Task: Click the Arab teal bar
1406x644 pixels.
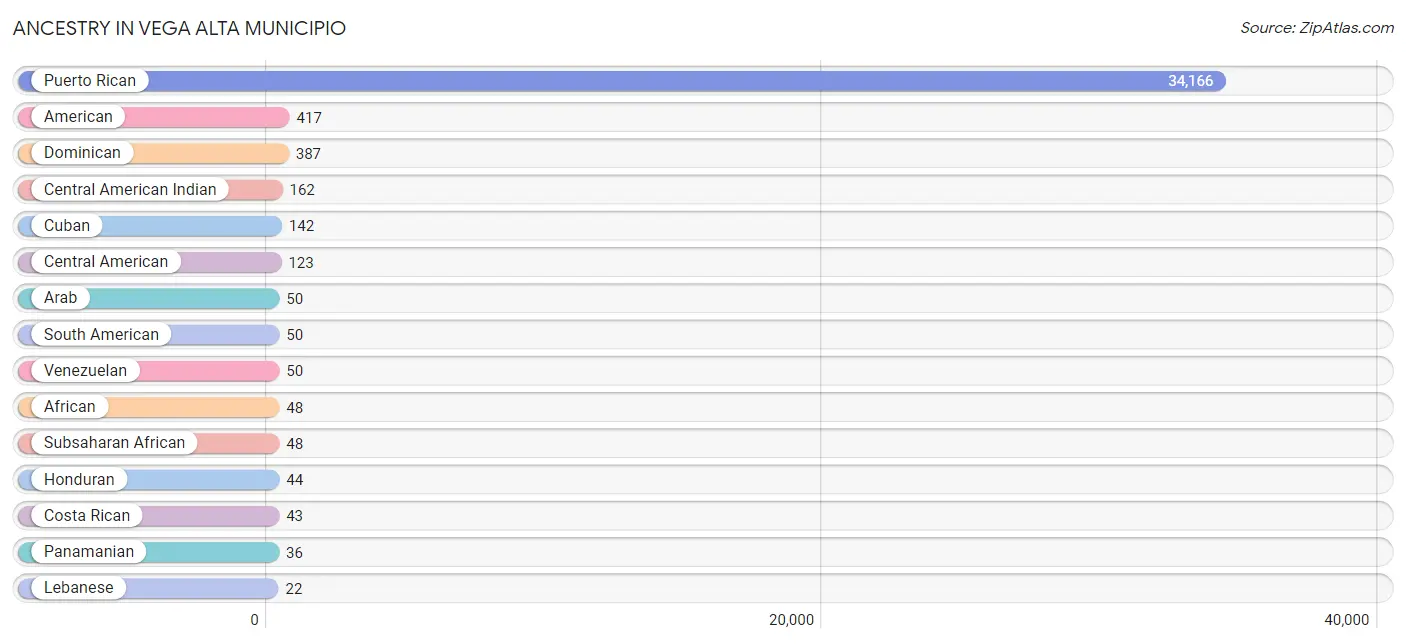Action: (x=148, y=298)
